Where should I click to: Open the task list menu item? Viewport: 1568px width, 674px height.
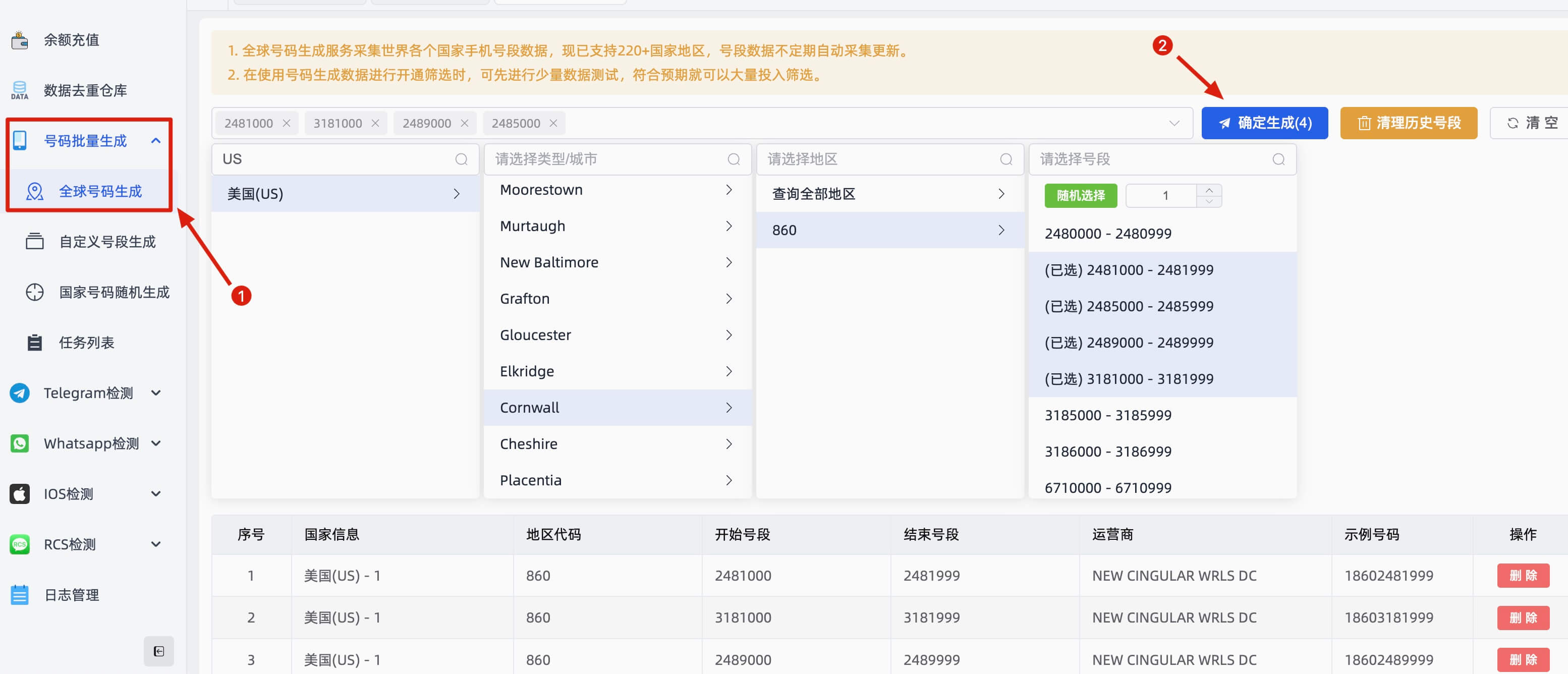tap(86, 343)
